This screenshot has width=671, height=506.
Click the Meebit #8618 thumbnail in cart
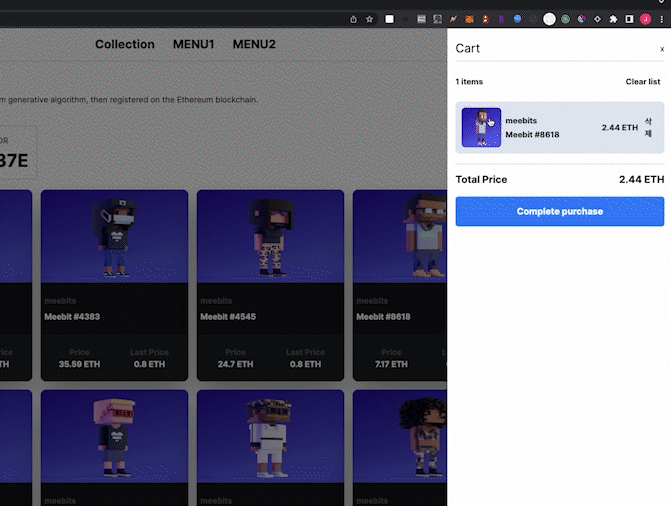click(481, 128)
